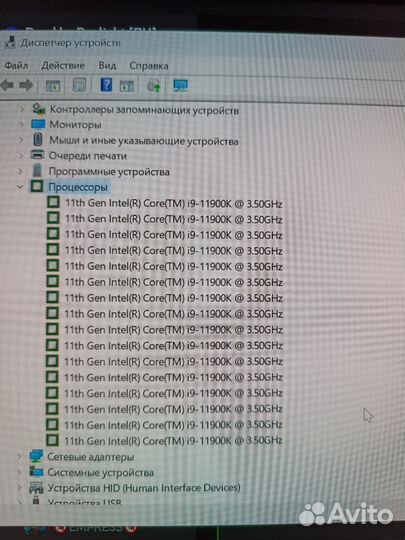Screen dimensions: 405x540
Task: Toggle the console tree toolbar icon
Action: pyautogui.click(x=53, y=86)
